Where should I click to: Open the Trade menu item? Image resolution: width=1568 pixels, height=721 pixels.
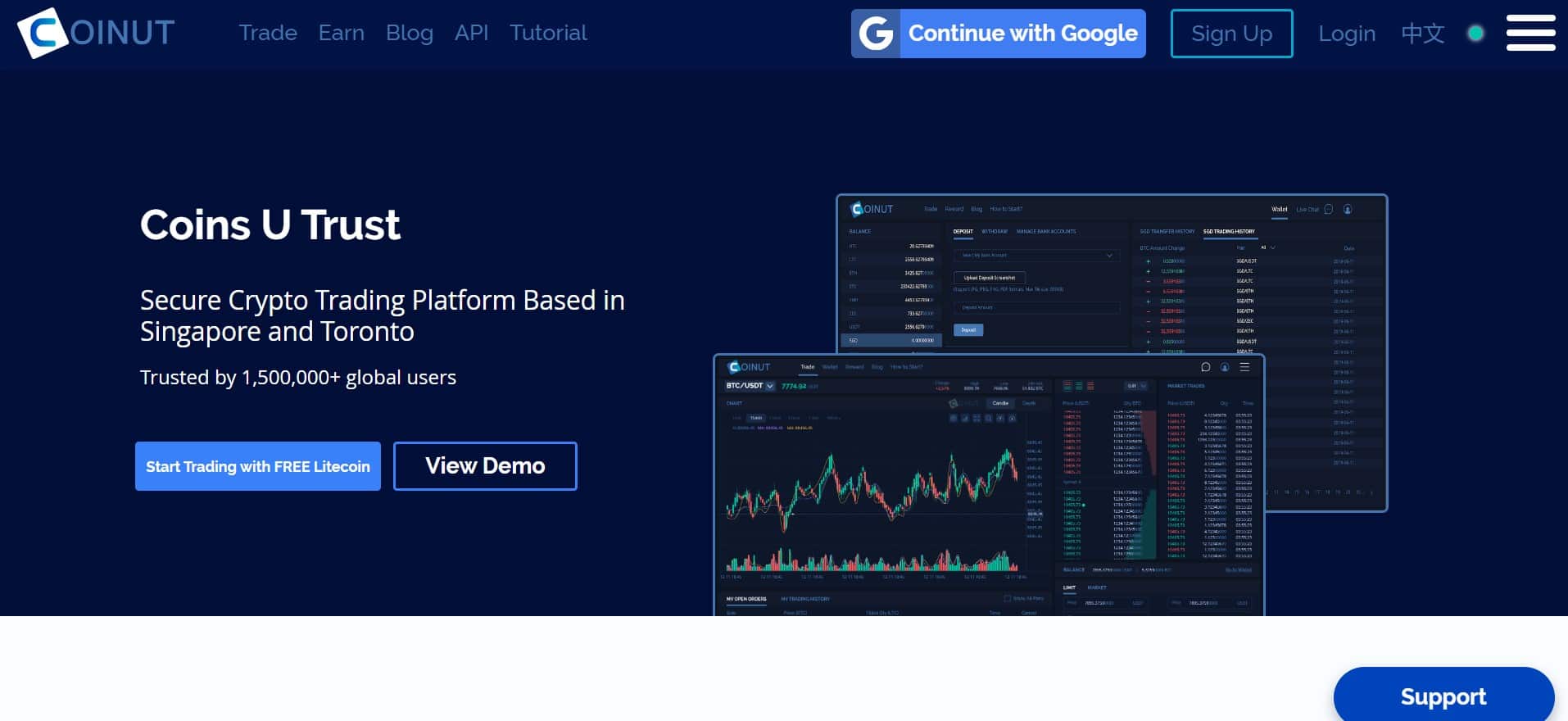[x=268, y=33]
